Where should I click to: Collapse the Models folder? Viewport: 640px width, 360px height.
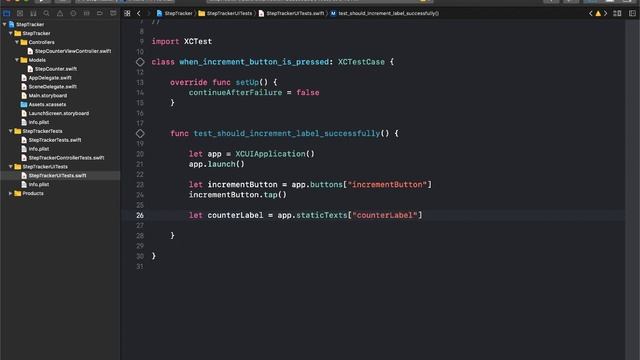pos(17,60)
